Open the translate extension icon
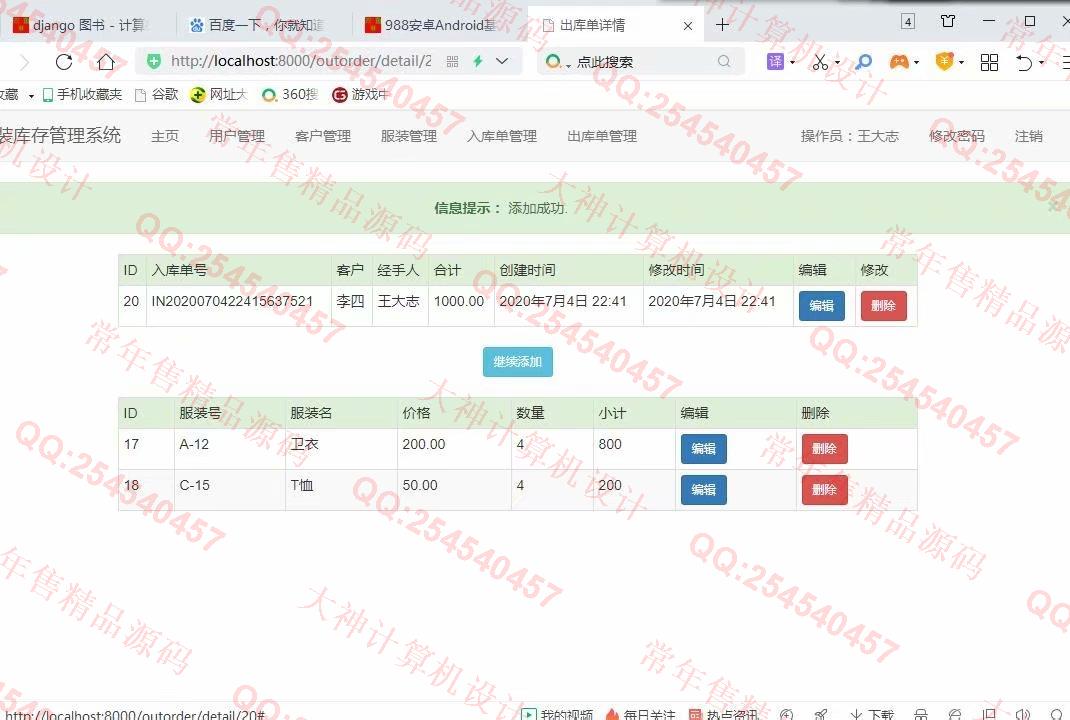1070x720 pixels. point(776,61)
